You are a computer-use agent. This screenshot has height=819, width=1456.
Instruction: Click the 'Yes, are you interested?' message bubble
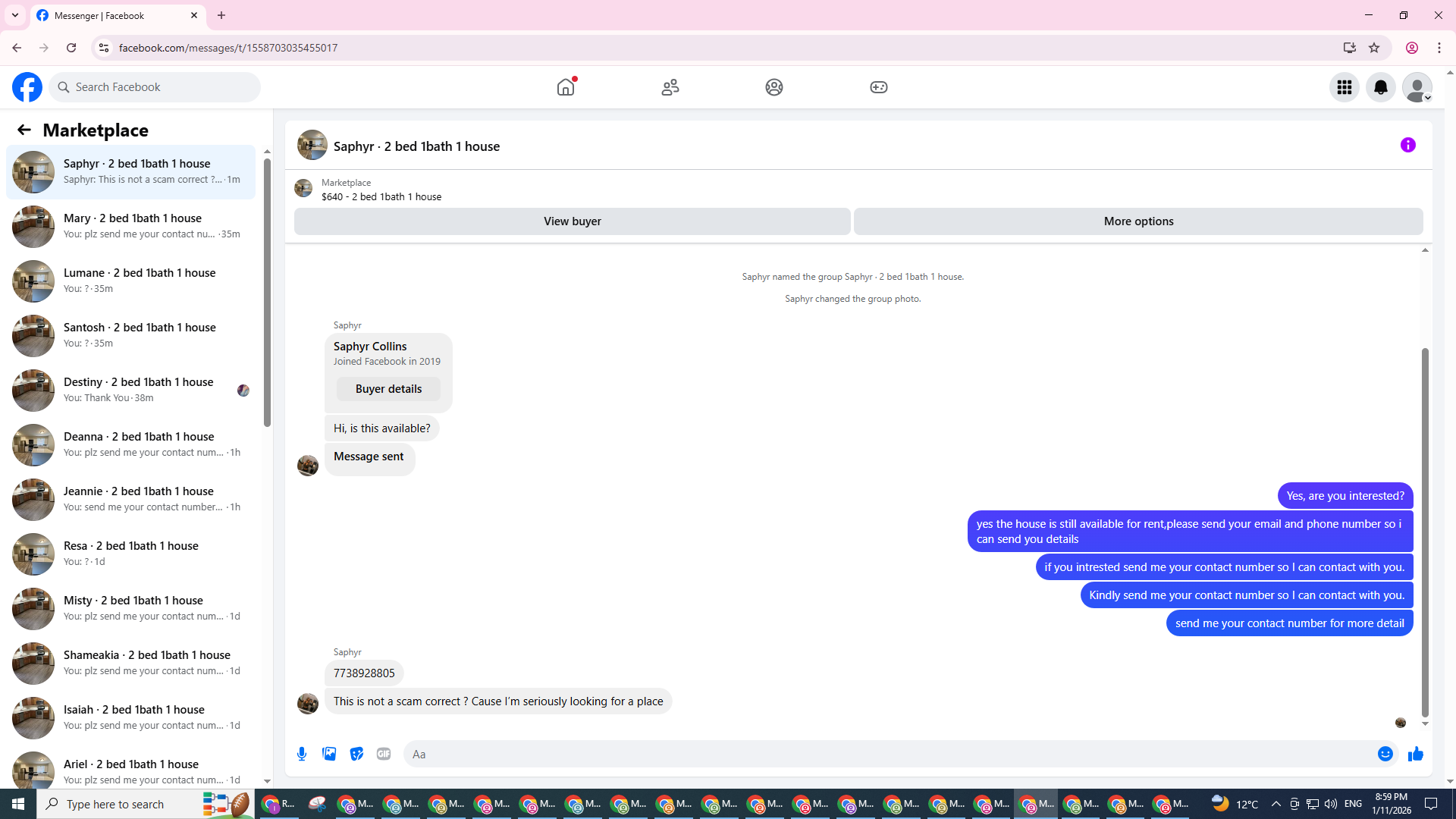[1345, 496]
